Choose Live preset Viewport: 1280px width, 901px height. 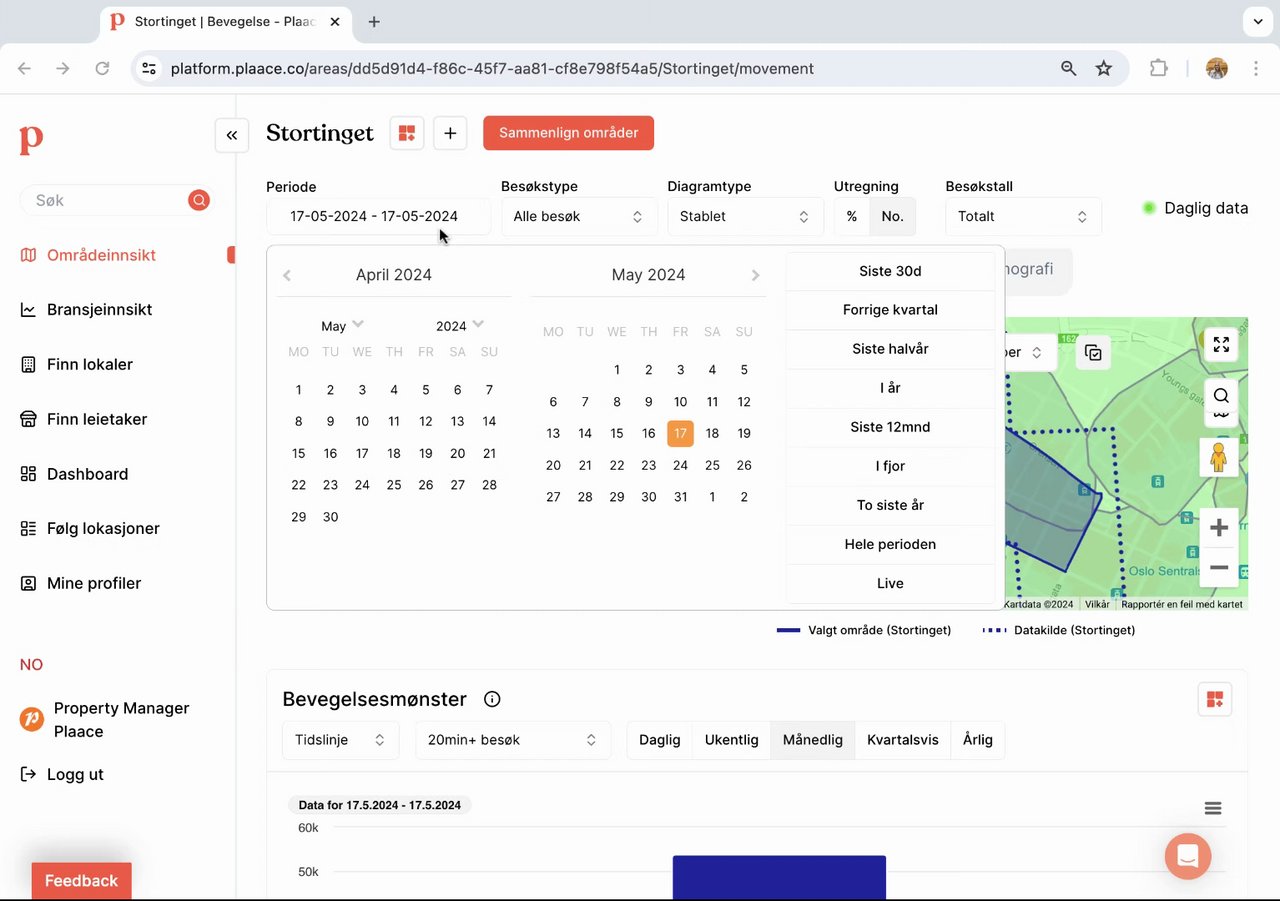click(x=890, y=584)
